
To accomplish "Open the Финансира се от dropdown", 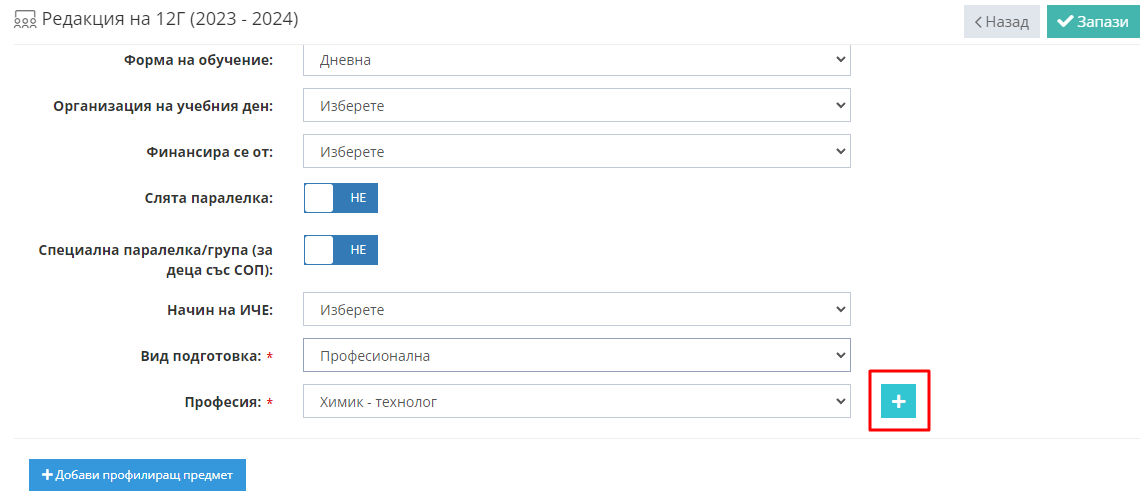I will point(577,152).
